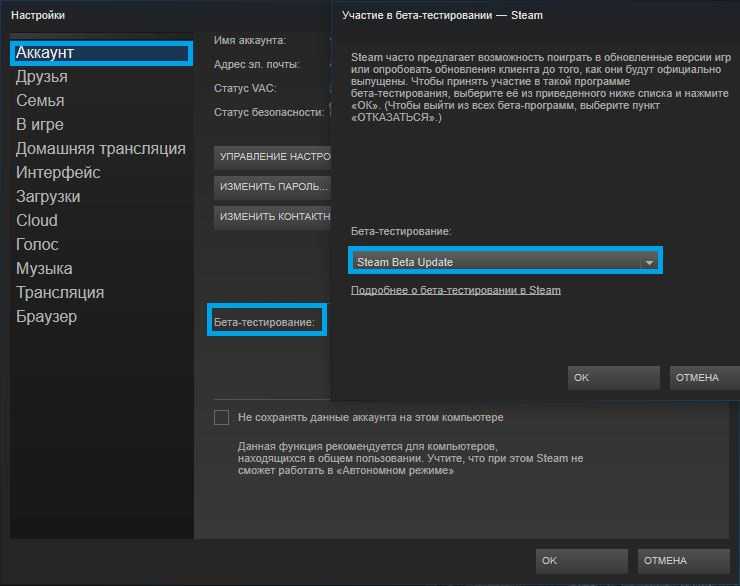Screen dimensions: 740x586
Task: Click OK in the Настройки window
Action: (581, 561)
